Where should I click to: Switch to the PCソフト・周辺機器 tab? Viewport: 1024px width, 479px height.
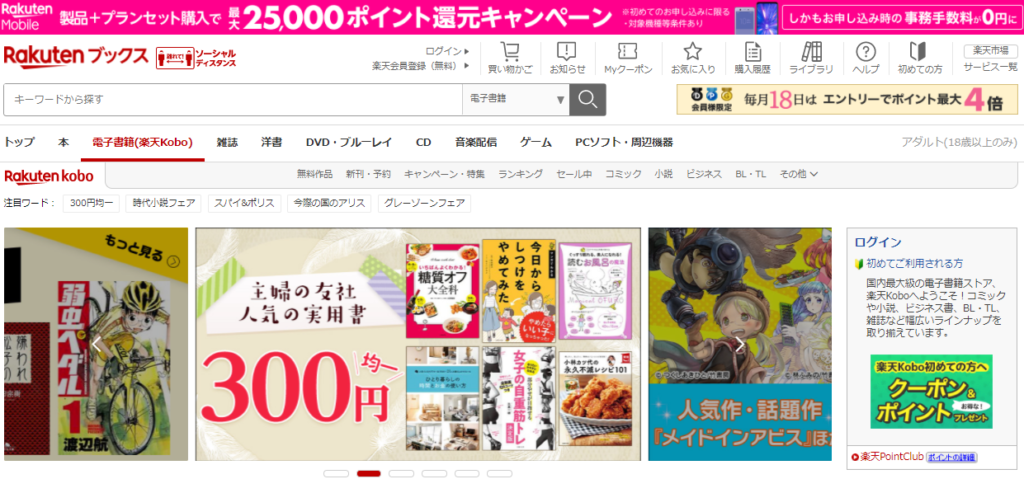pos(624,142)
